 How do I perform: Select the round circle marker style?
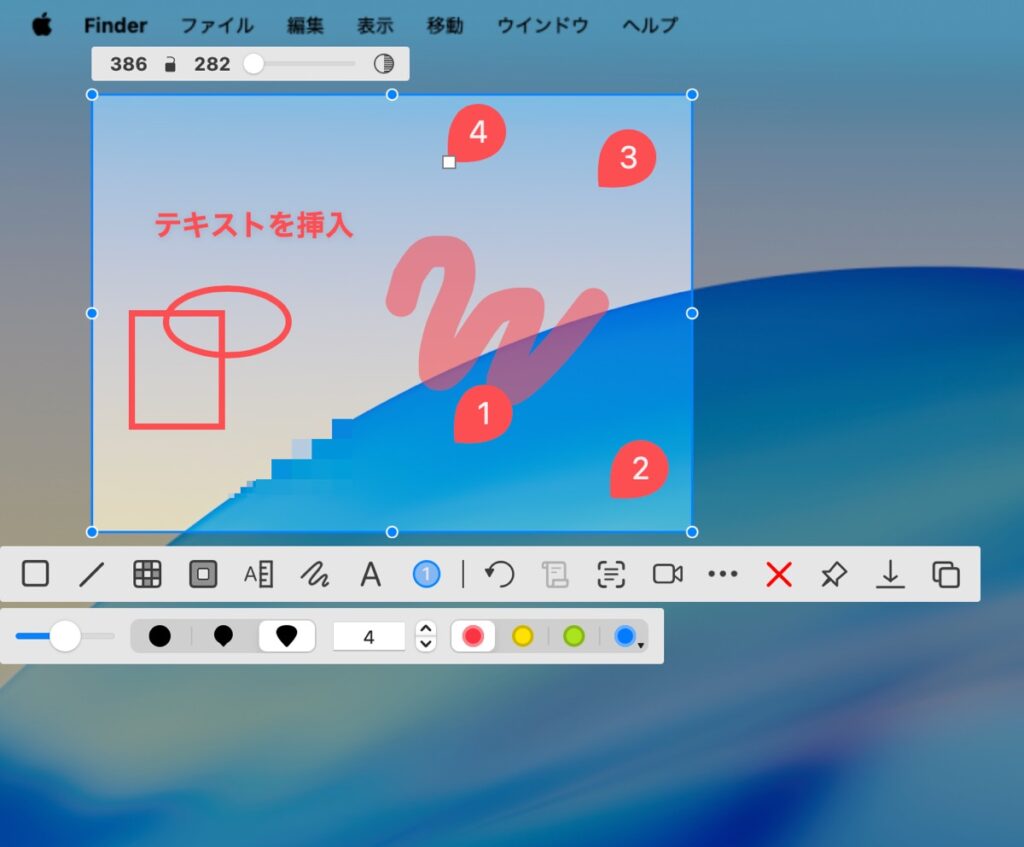160,636
